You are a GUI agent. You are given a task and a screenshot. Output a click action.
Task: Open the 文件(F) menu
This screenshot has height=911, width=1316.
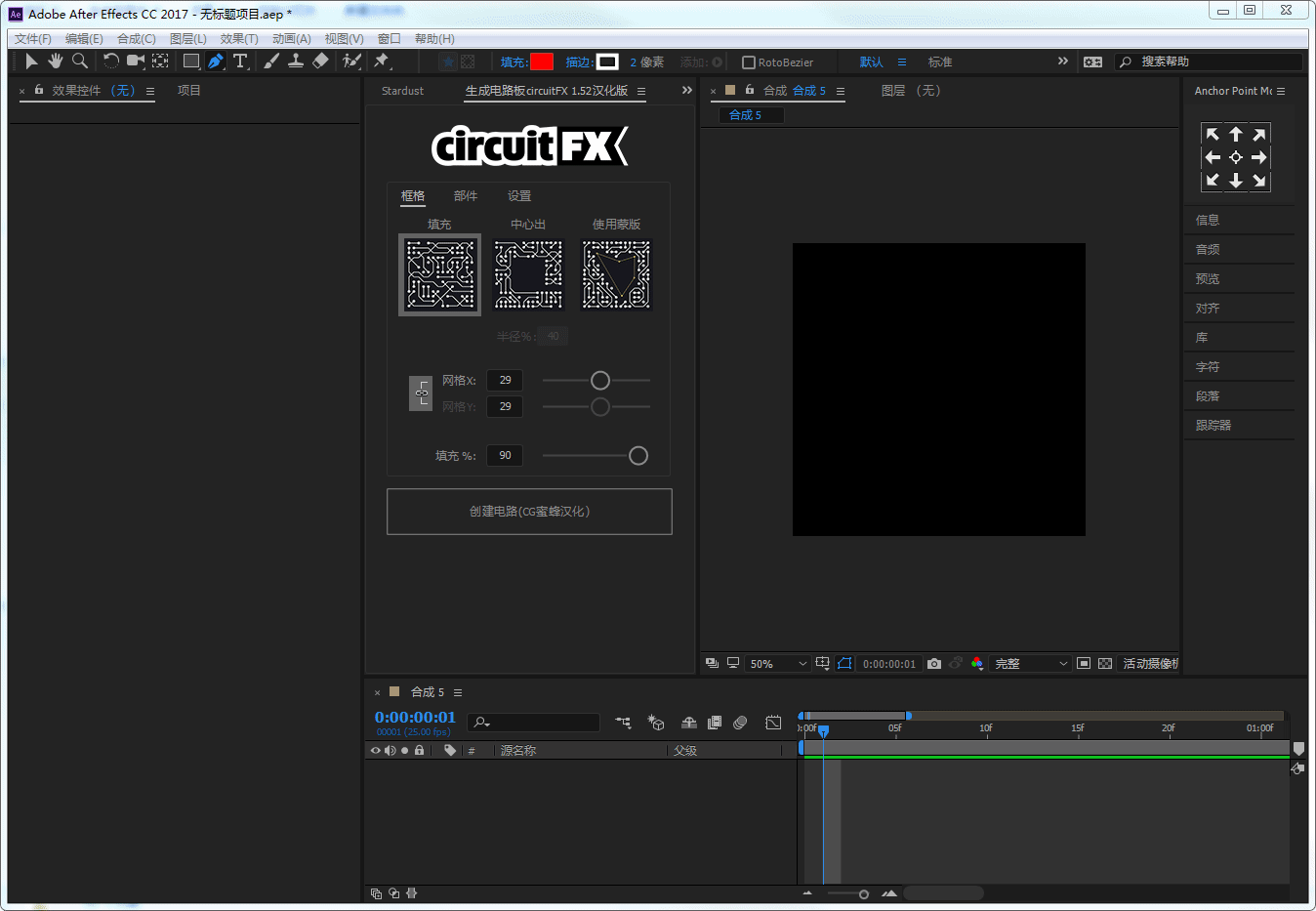[x=33, y=39]
